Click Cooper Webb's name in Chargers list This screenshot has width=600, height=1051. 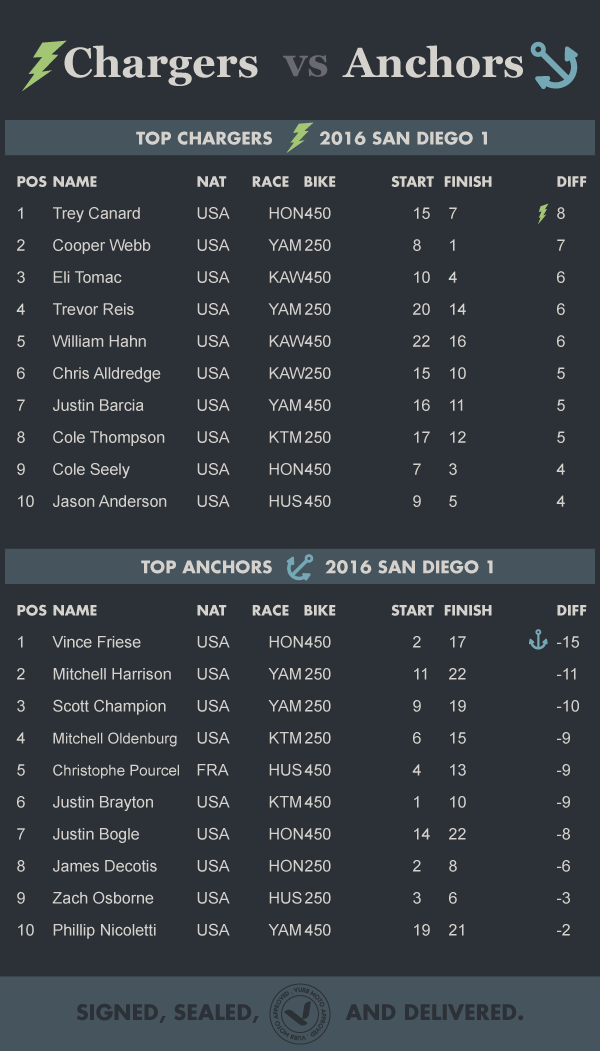pyautogui.click(x=101, y=245)
